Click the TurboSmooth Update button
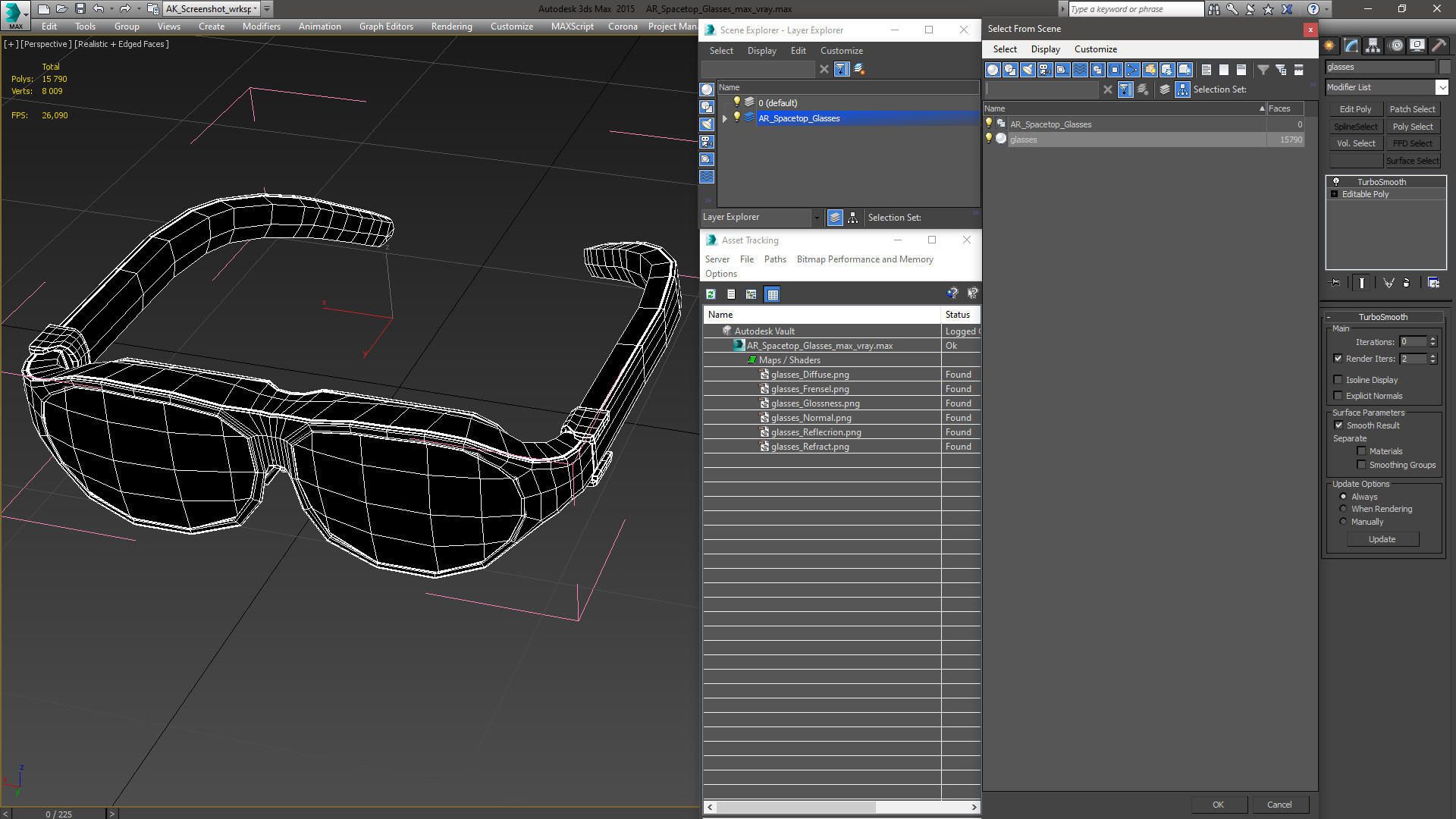The height and width of the screenshot is (819, 1456). (x=1382, y=539)
